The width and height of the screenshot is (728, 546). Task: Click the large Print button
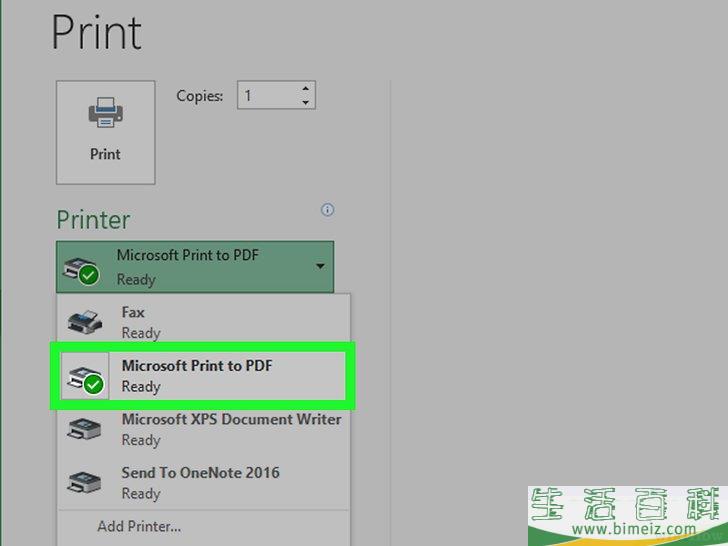105,132
